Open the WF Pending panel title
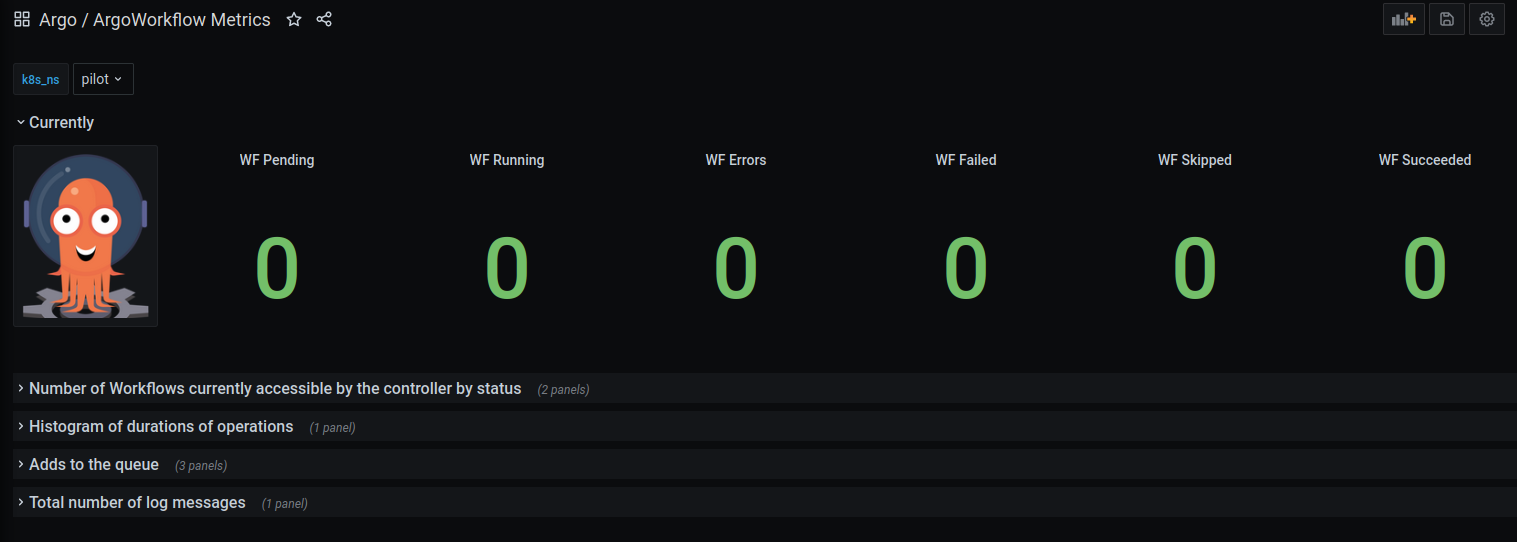Screen dimensions: 1517x542 pos(277,160)
